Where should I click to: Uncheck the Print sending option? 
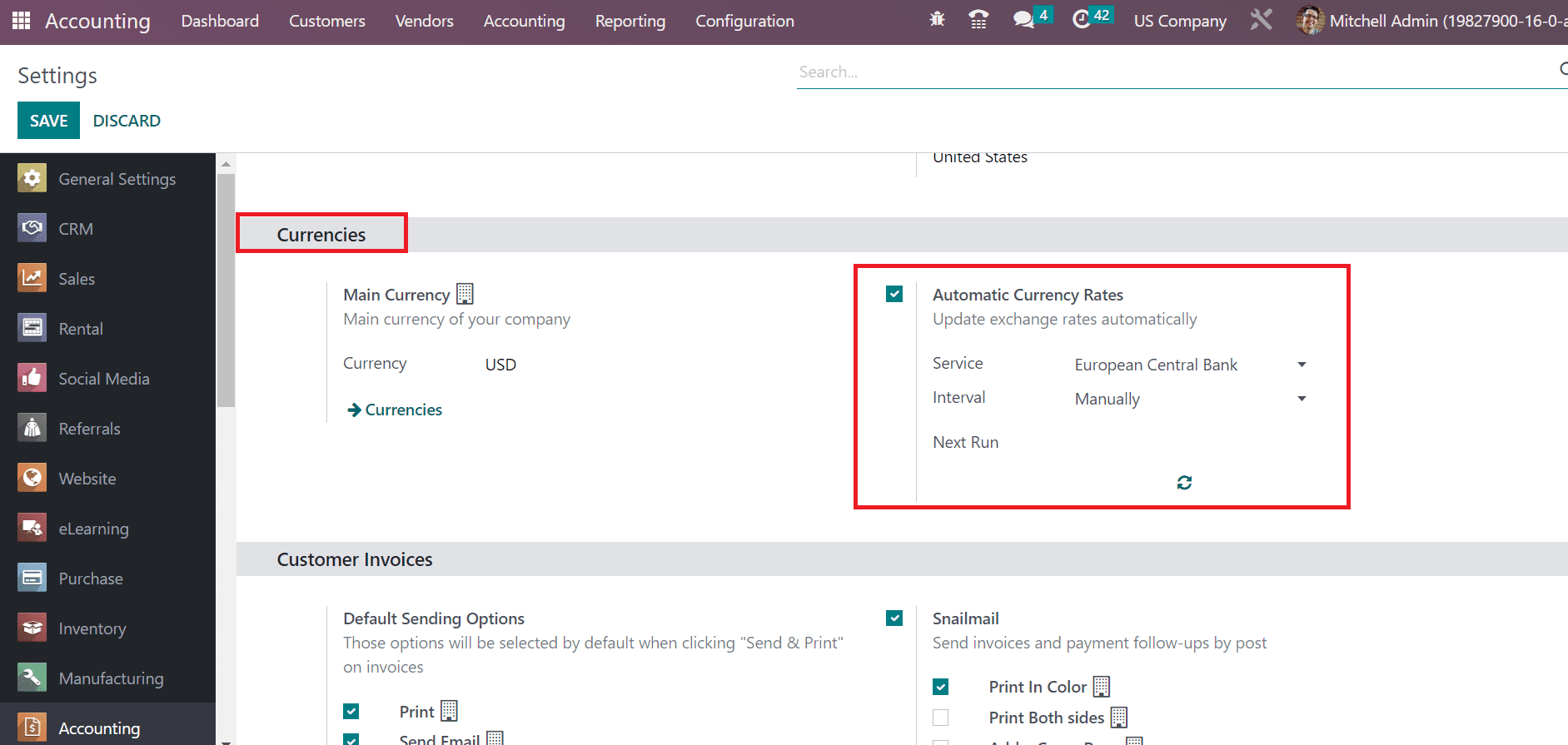tap(351, 711)
